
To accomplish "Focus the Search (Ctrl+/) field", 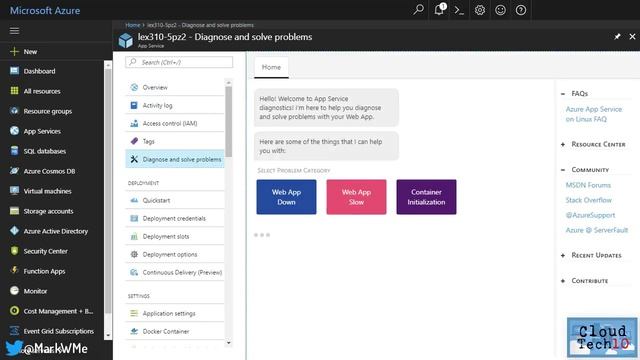I will pos(179,62).
